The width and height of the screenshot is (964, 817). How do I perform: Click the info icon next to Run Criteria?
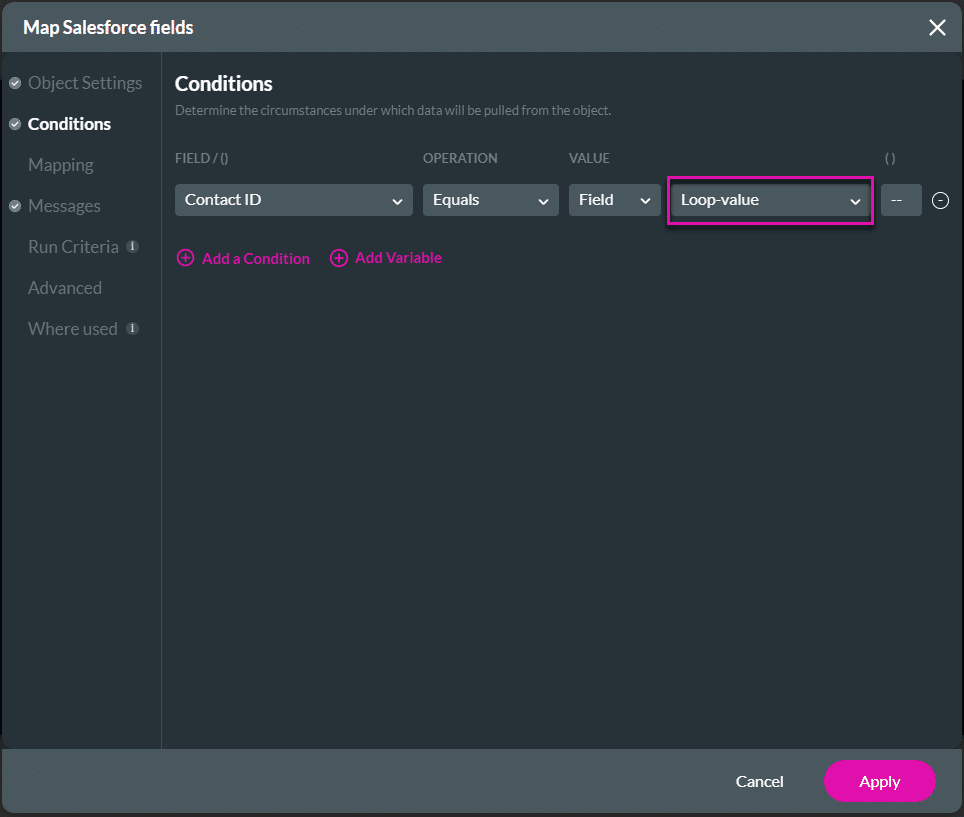(x=132, y=246)
